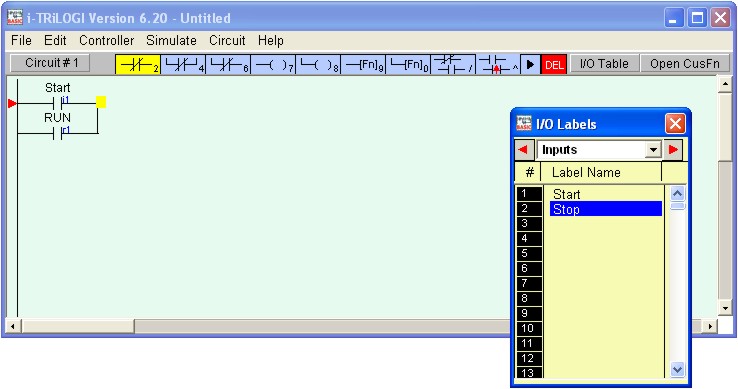The image size is (738, 389).
Task: Select the parallel NC contact tool numbered 6
Action: [228, 64]
